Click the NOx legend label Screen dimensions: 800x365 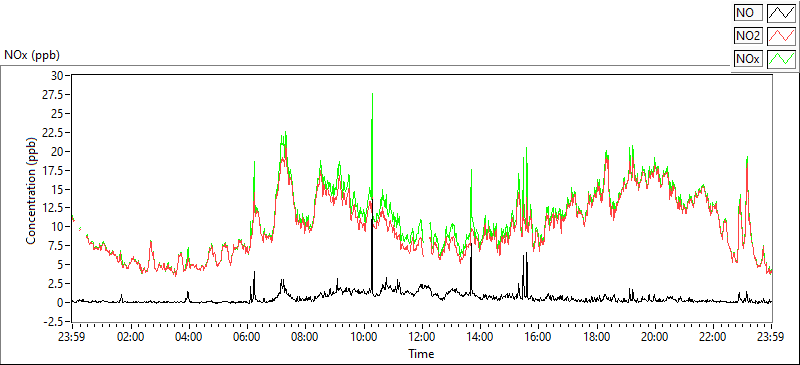coord(748,59)
